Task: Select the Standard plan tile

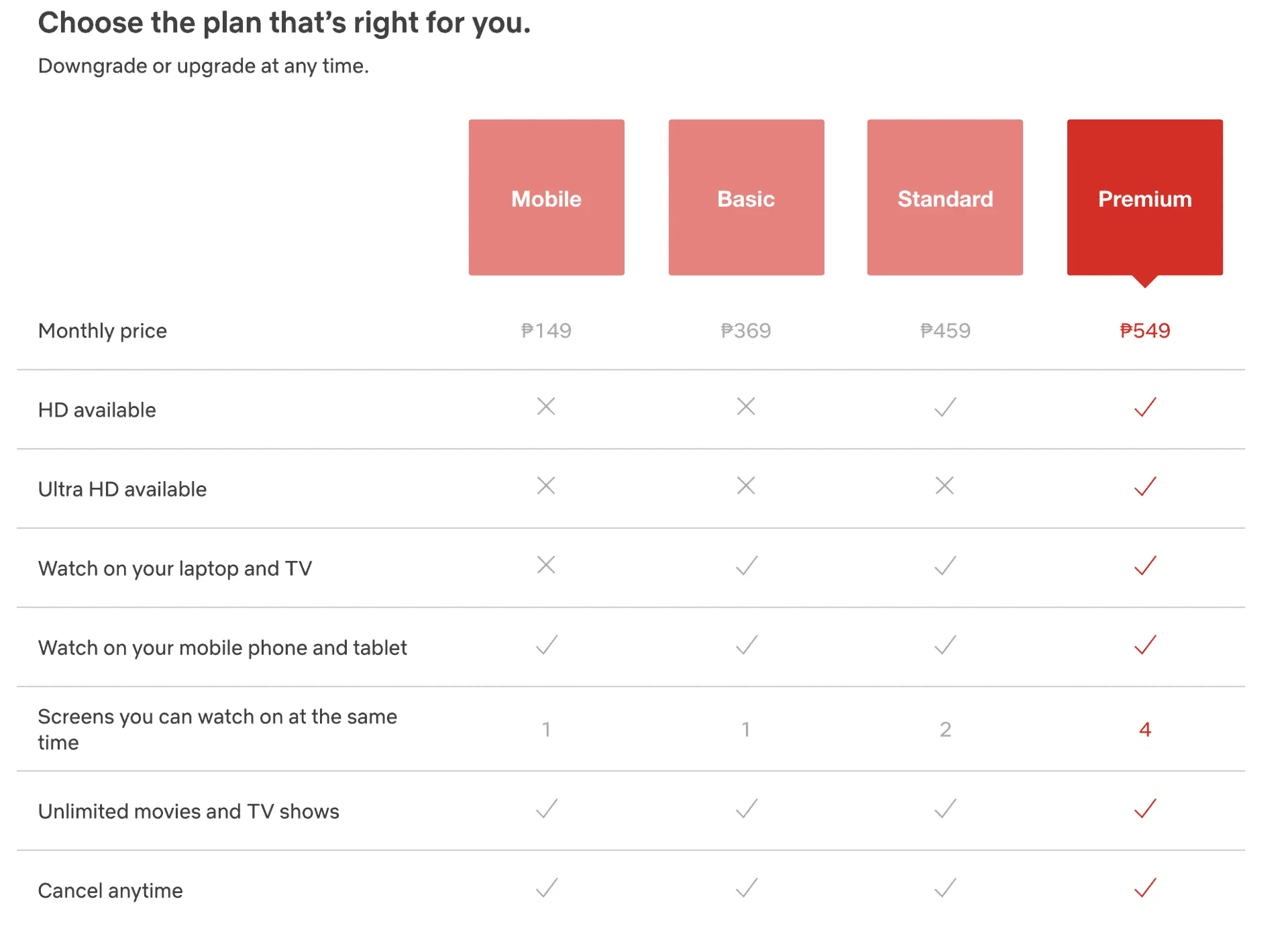Action: (x=945, y=197)
